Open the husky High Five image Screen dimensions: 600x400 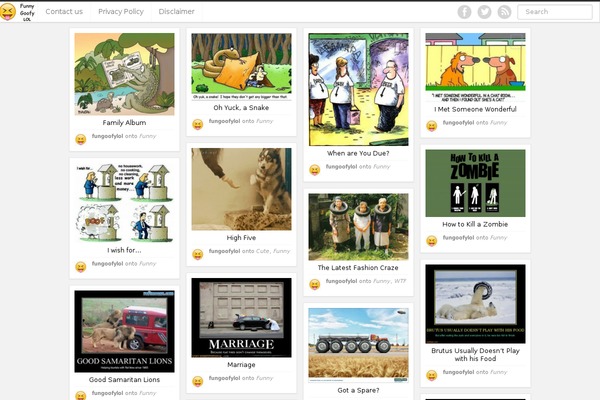[x=241, y=189]
